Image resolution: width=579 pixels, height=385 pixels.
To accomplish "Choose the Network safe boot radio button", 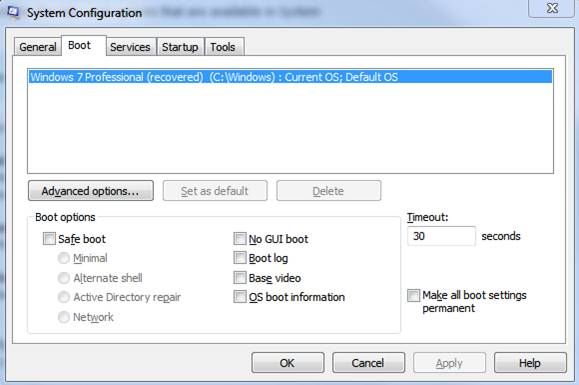I will coord(64,317).
